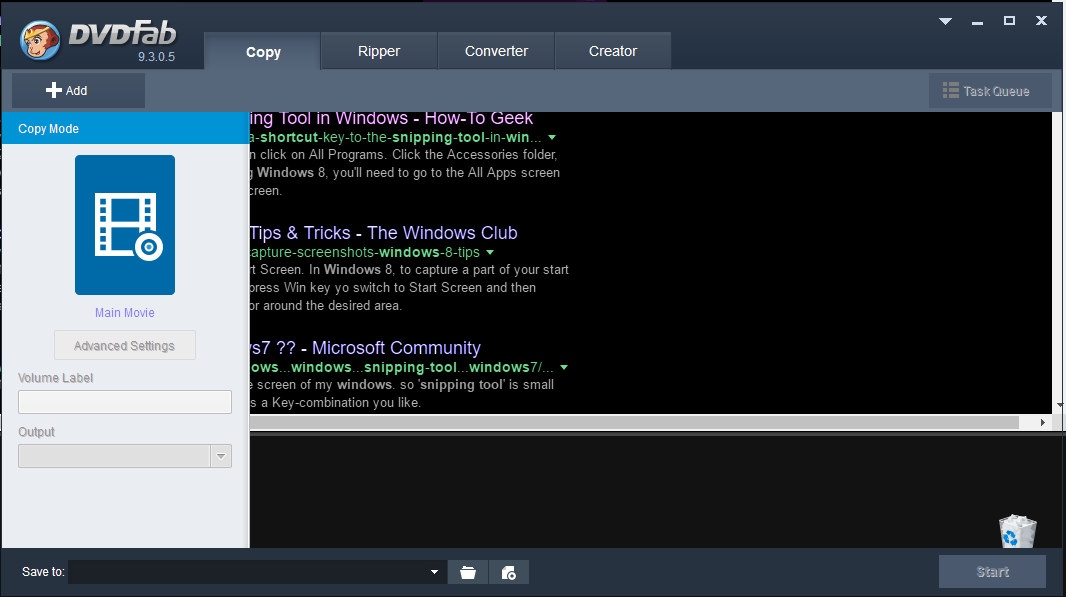The width and height of the screenshot is (1066, 597).
Task: Click the Volume Label input field
Action: 124,402
